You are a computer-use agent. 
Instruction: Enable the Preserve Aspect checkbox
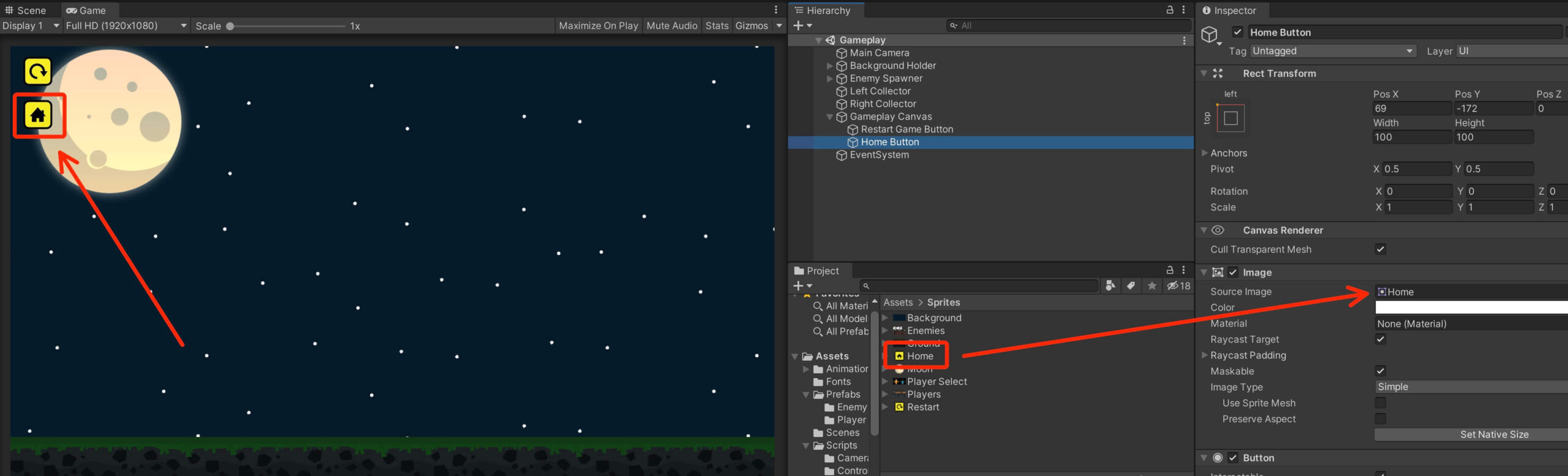pyautogui.click(x=1380, y=419)
